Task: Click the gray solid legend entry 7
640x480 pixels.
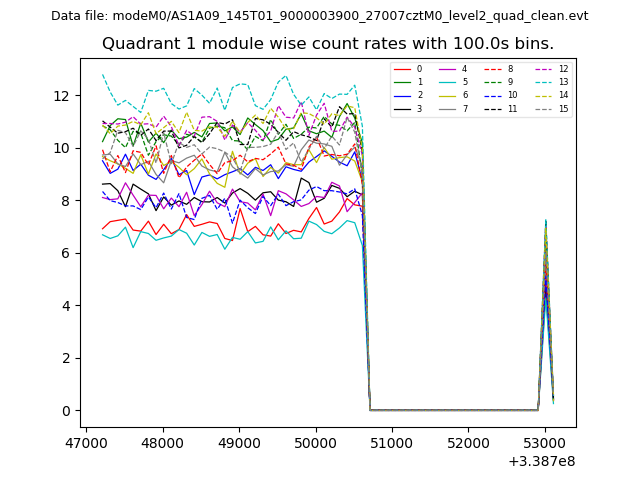Action: pyautogui.click(x=456, y=108)
